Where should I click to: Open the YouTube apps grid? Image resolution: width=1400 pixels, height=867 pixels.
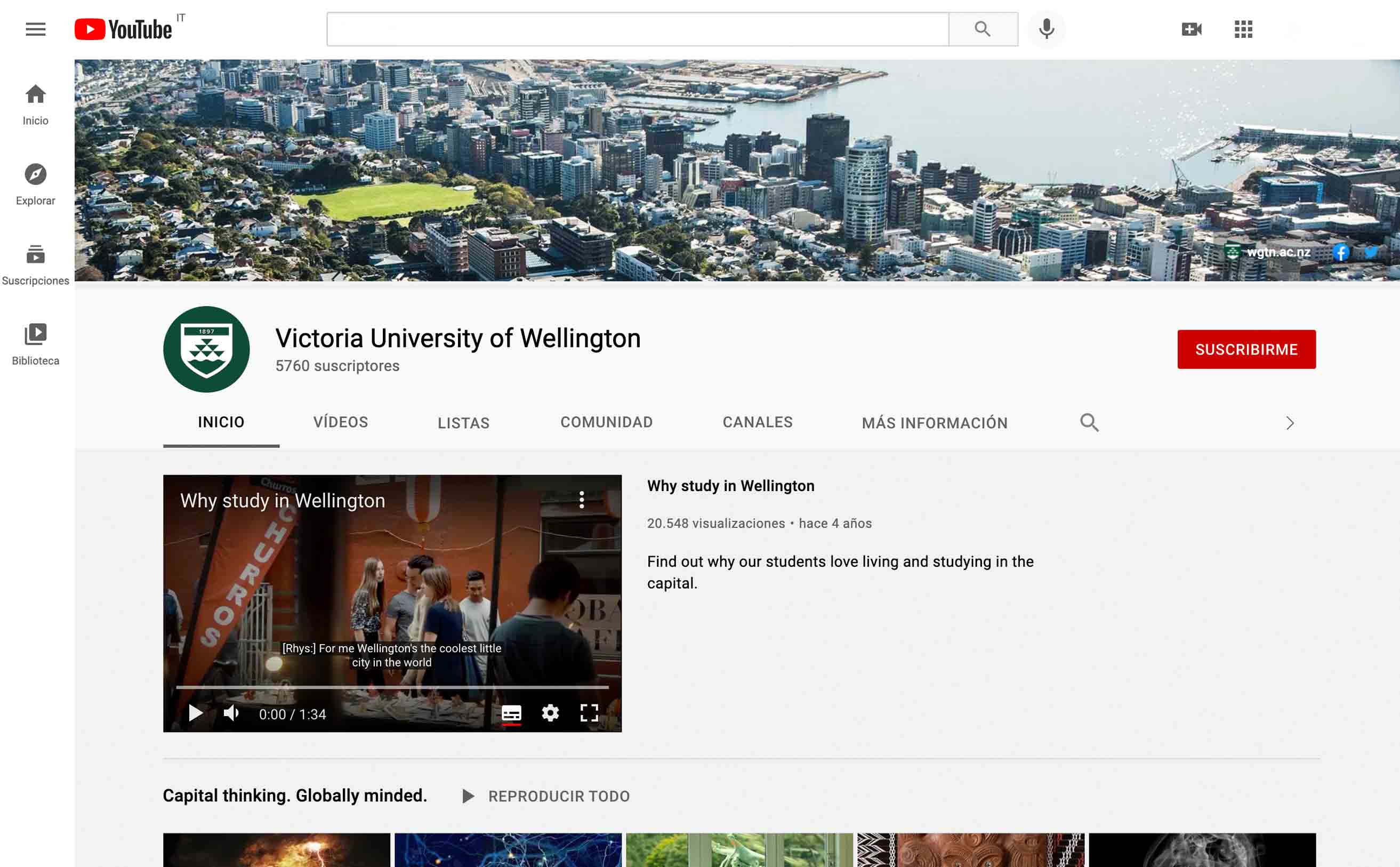pos(1243,29)
